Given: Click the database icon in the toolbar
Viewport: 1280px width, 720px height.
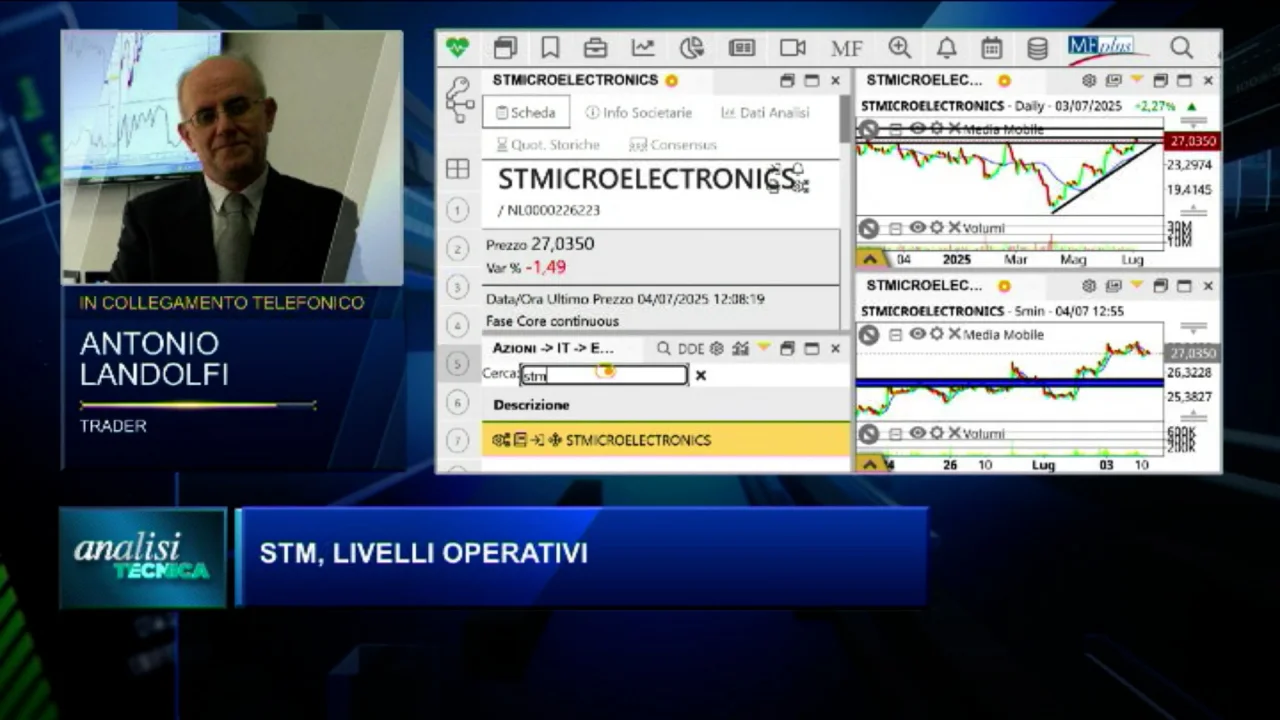Looking at the screenshot, I should (1038, 47).
